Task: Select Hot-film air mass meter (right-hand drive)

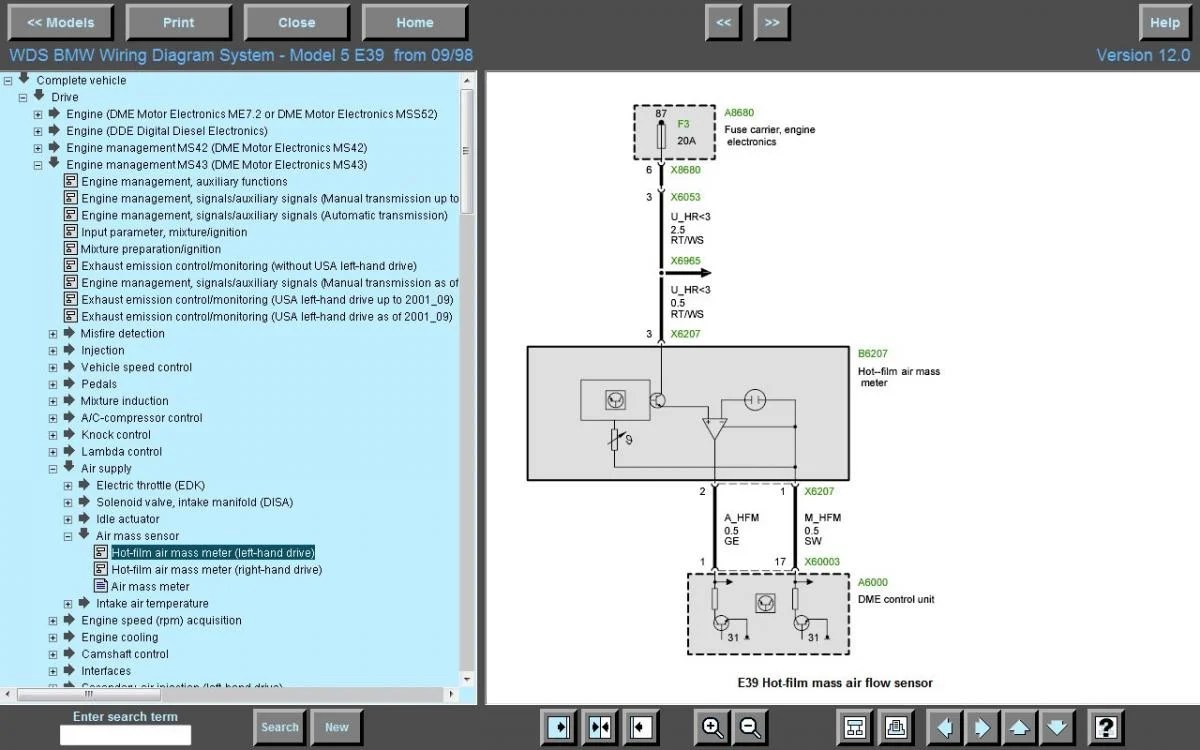Action: click(217, 570)
